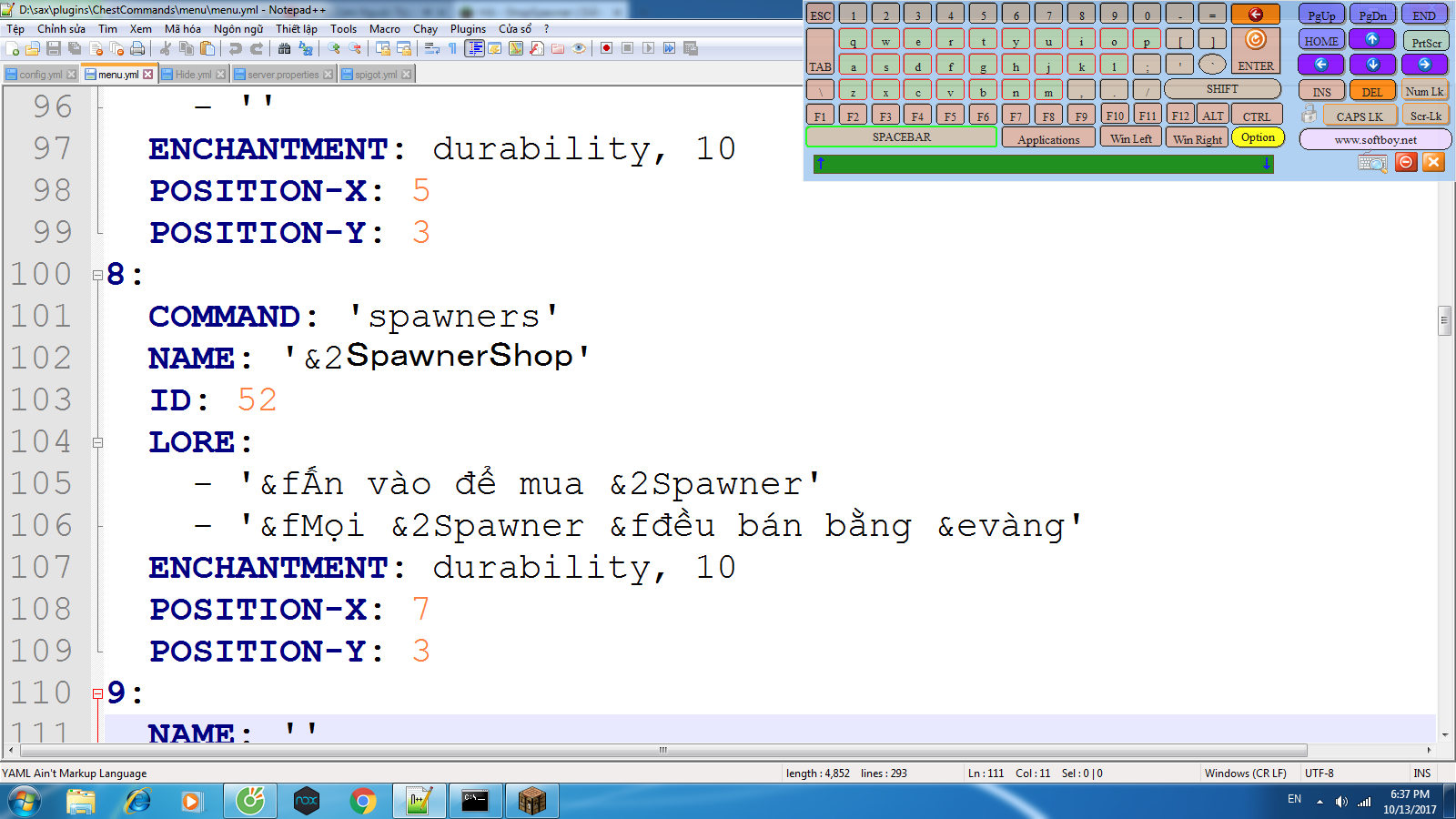The image size is (1456, 819).
Task: Collapse the fold at line 110
Action: [97, 693]
